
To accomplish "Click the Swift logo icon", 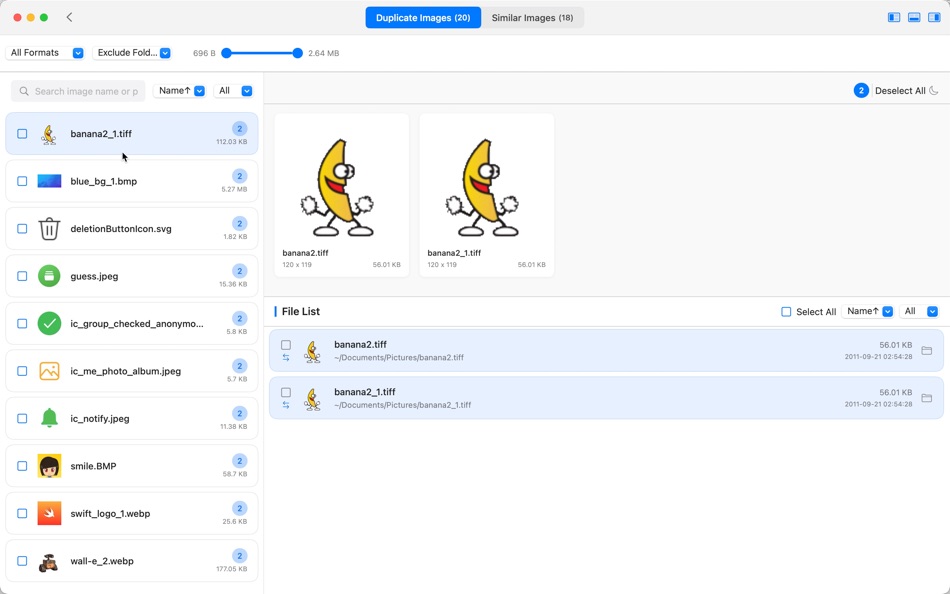I will [x=49, y=513].
